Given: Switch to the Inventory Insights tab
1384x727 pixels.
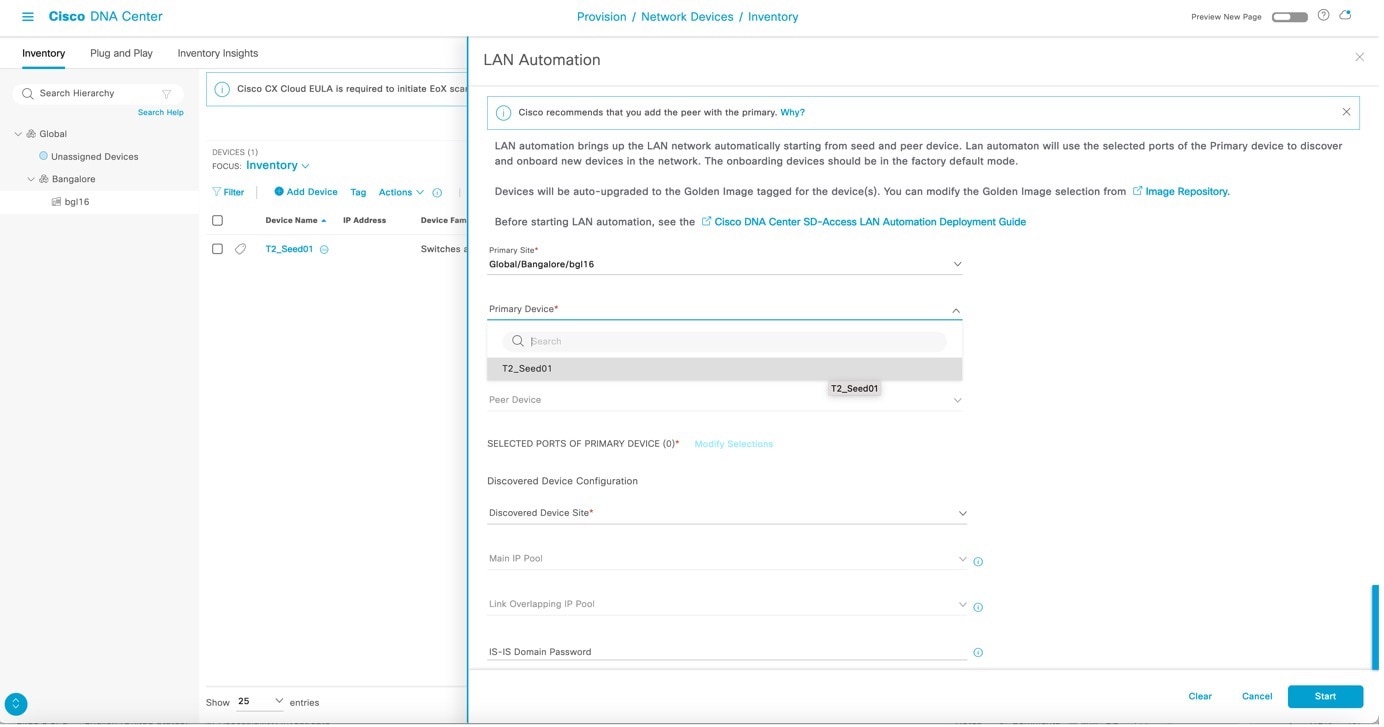Looking at the screenshot, I should pyautogui.click(x=218, y=54).
